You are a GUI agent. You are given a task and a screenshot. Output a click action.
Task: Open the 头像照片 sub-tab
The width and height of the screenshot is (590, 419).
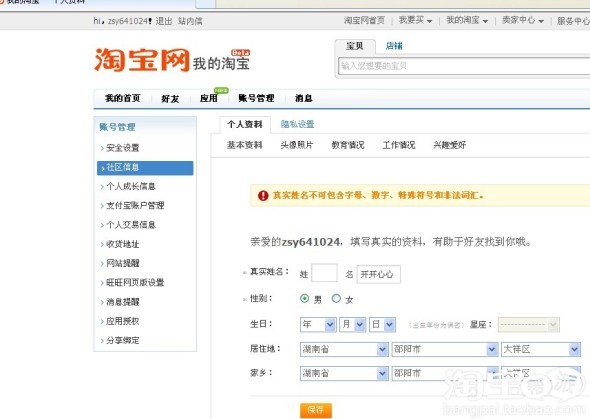(x=297, y=145)
